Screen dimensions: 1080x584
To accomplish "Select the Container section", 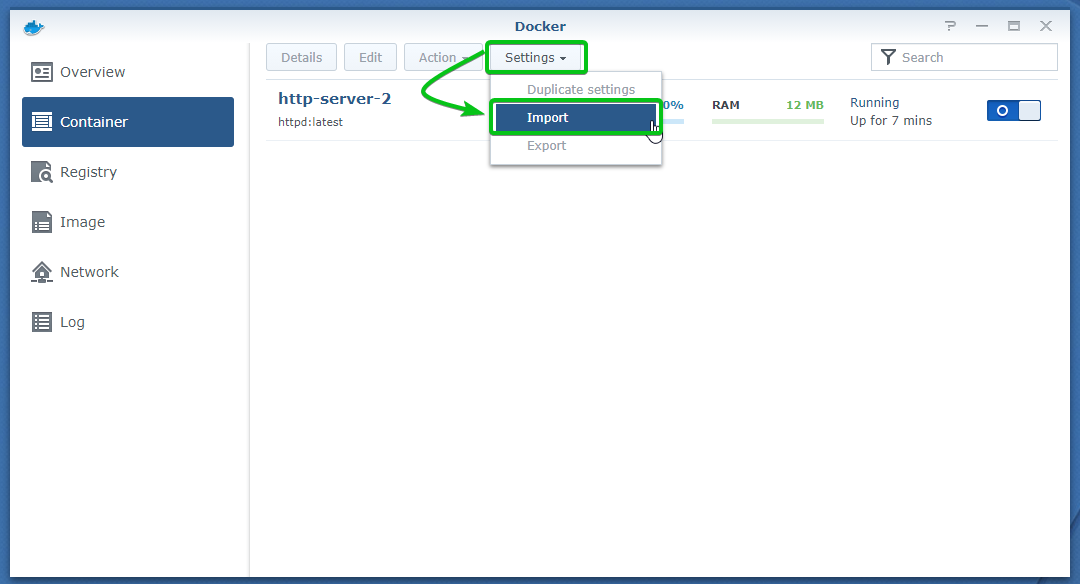I will 128,122.
